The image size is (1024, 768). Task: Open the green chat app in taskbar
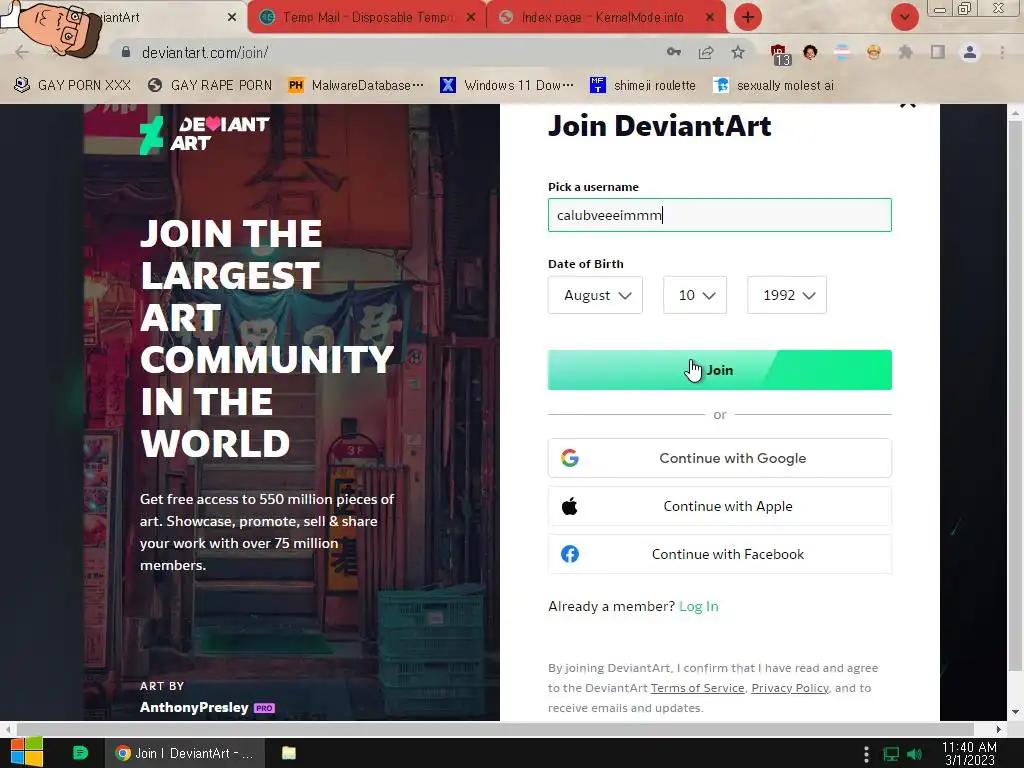pyautogui.click(x=80, y=753)
